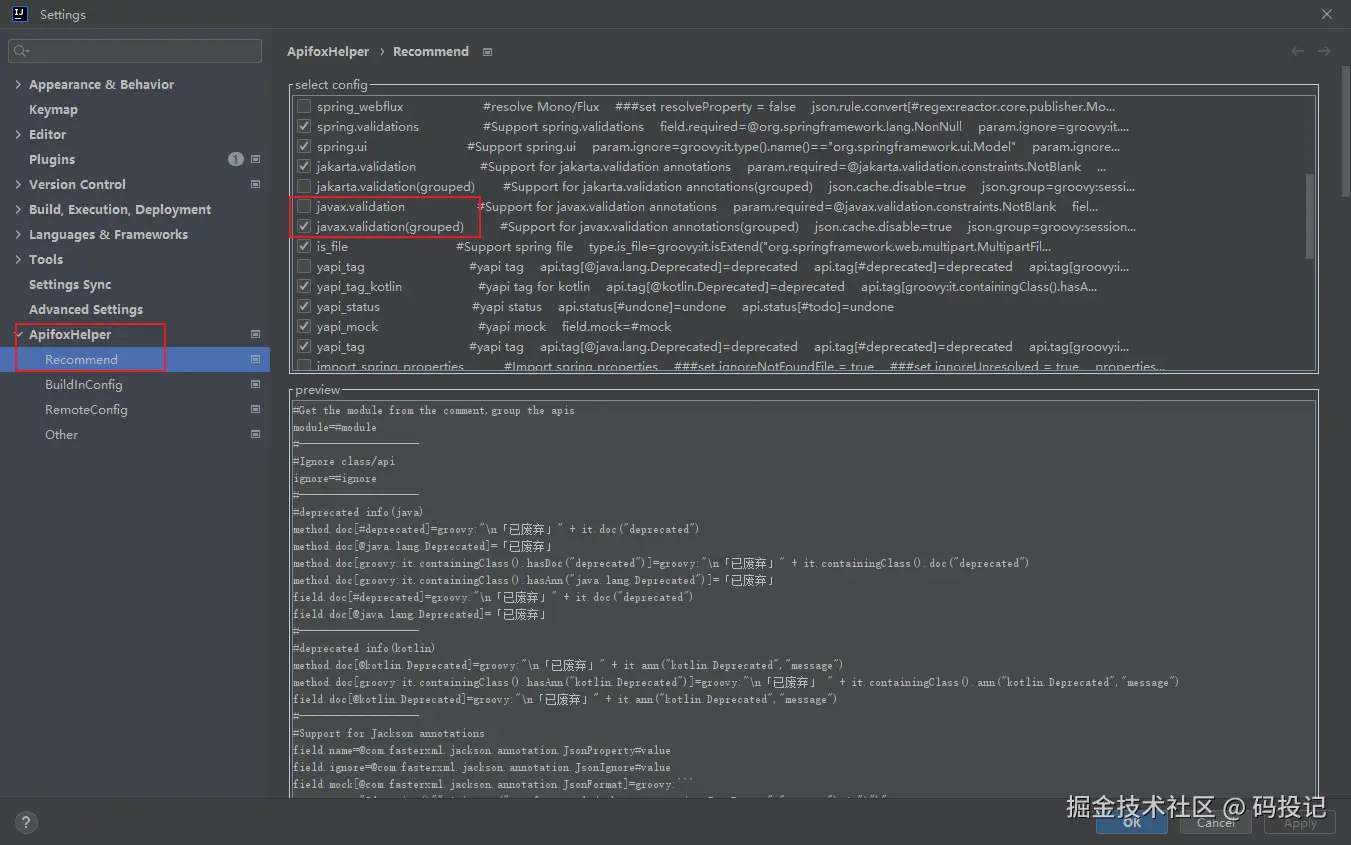Viewport: 1351px width, 845px height.
Task: Click the project-level icon next to Recommend row
Action: coord(256,359)
